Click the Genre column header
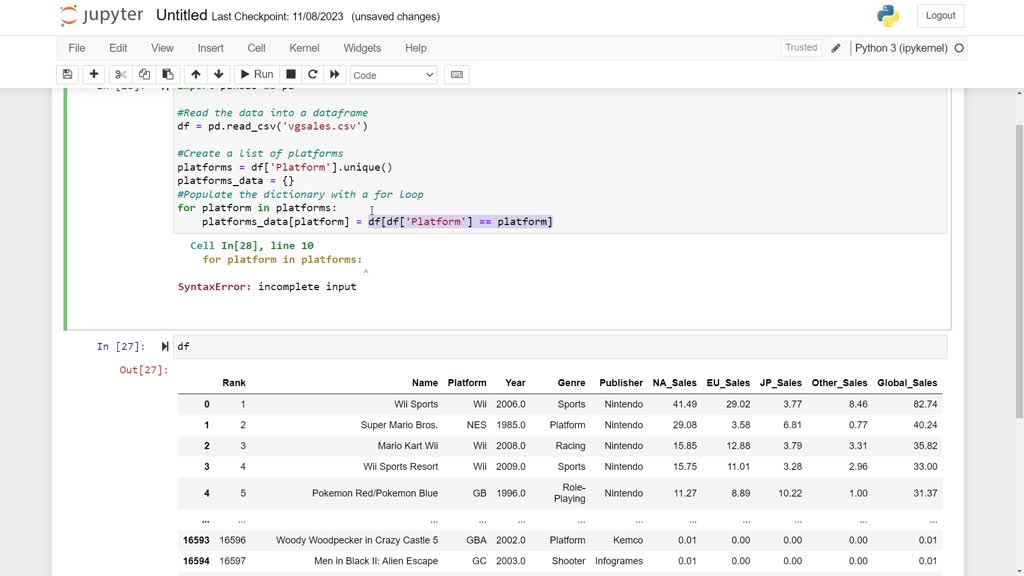Screen dimensions: 1024x576 pyautogui.click(x=571, y=383)
